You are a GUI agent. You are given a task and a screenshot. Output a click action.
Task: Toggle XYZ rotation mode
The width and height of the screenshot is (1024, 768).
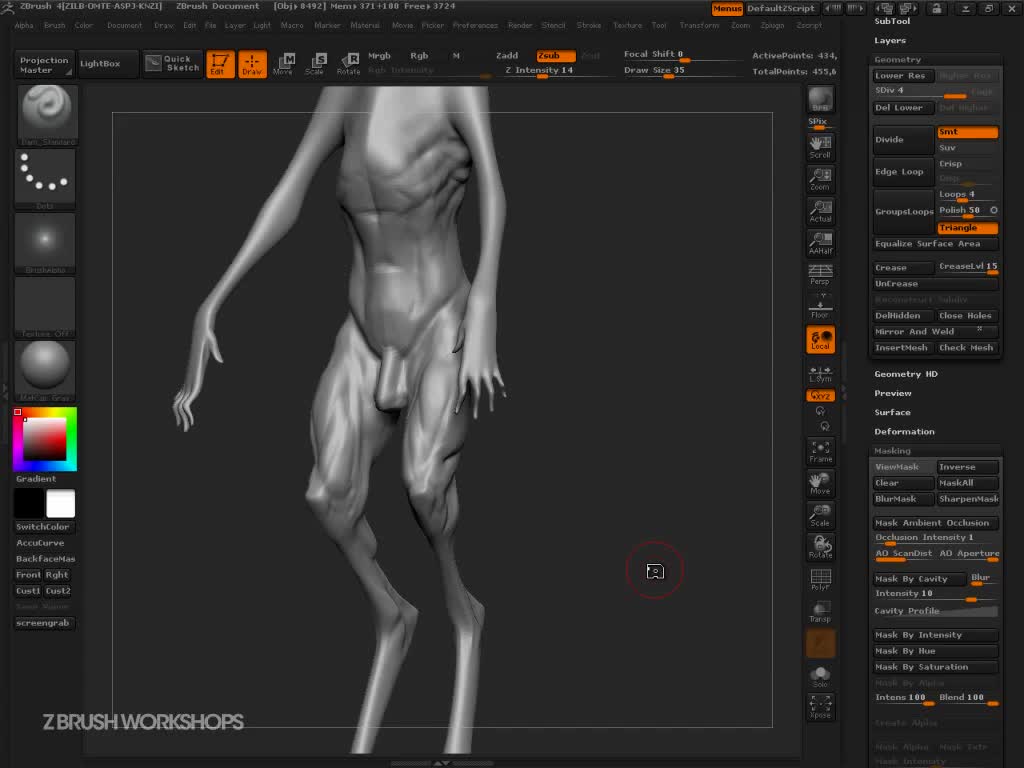click(820, 396)
